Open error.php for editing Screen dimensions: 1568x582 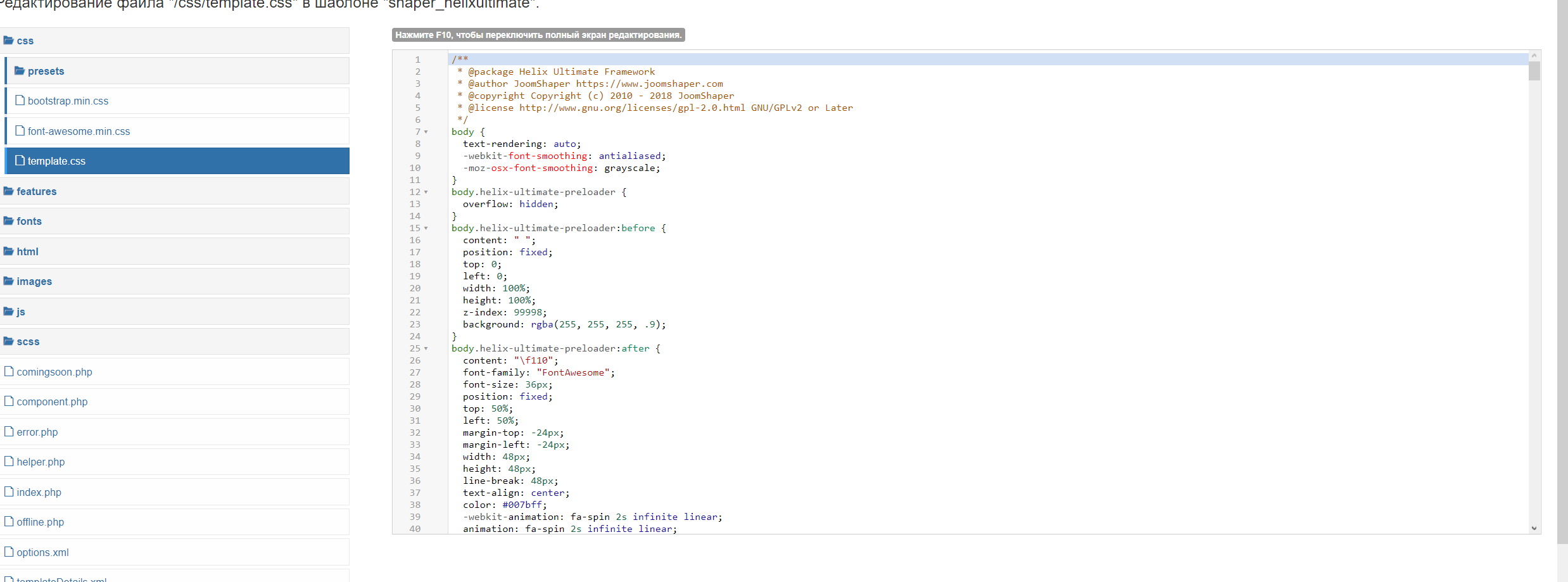[174, 432]
